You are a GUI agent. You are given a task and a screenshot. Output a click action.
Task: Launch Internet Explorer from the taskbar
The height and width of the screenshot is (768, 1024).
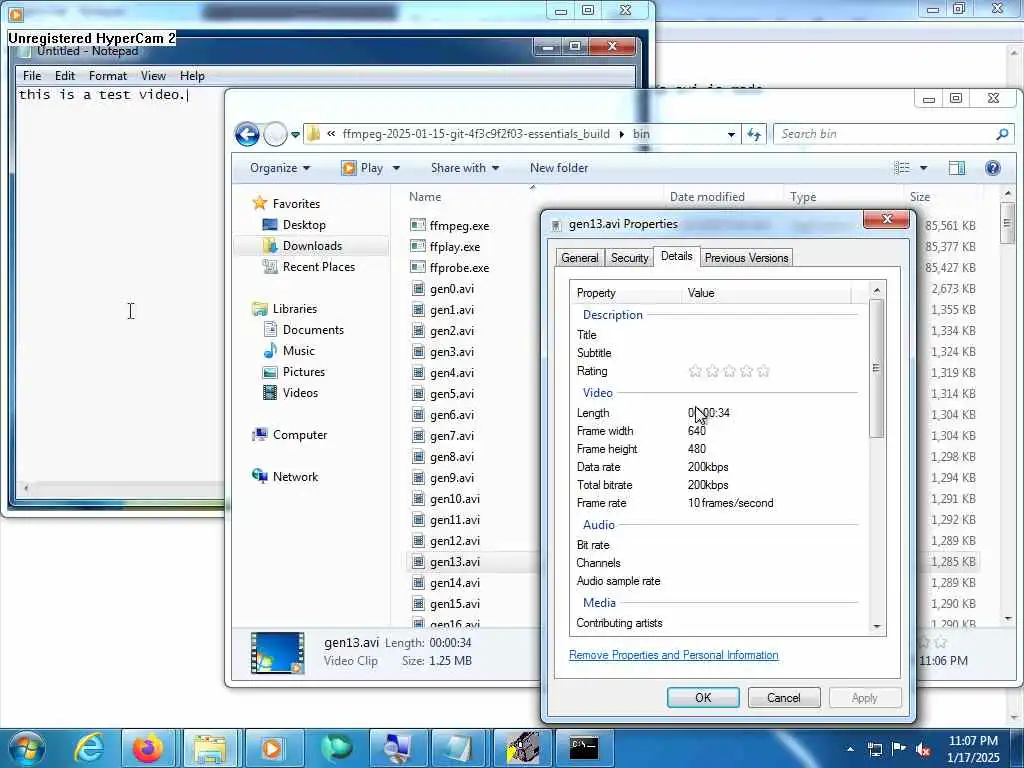tap(89, 748)
